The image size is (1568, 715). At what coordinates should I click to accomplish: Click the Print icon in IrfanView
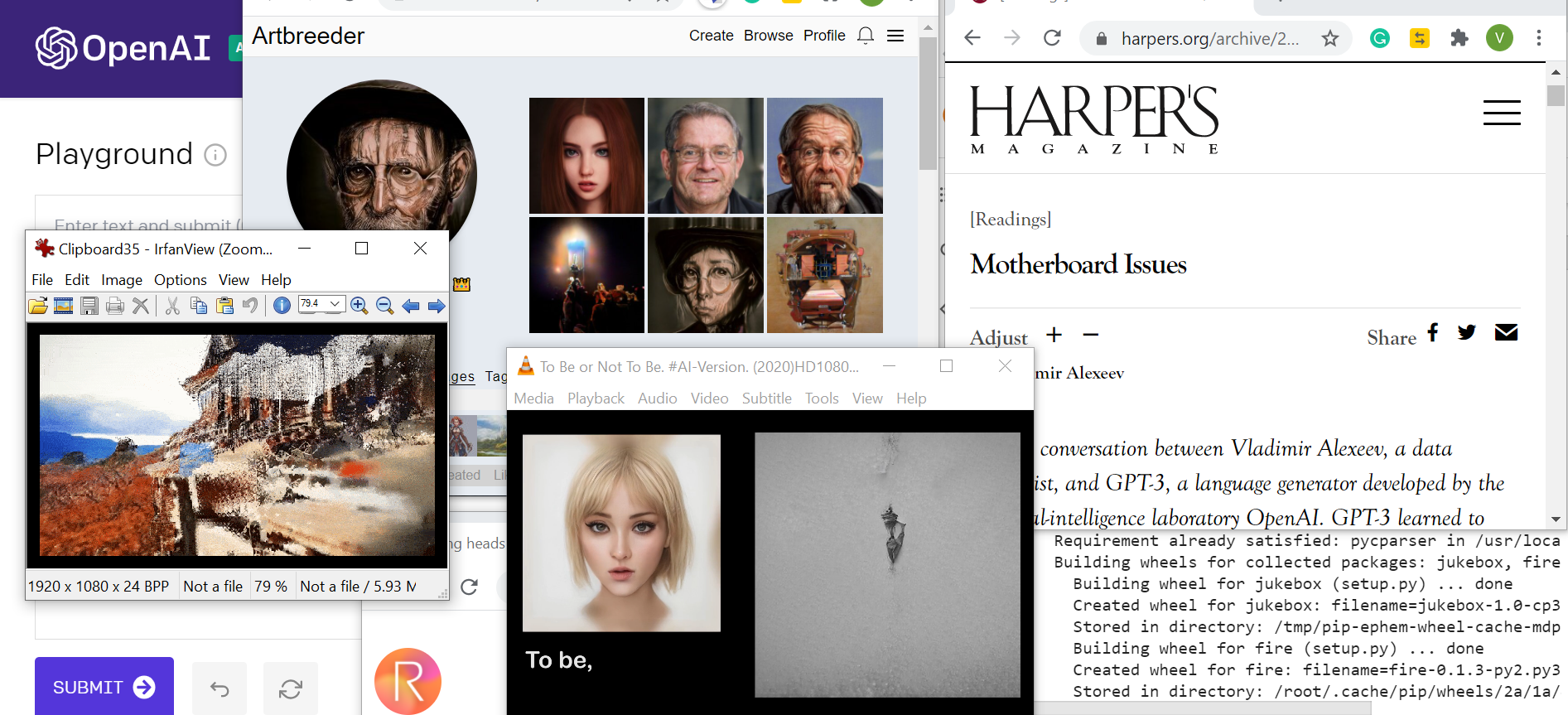[x=115, y=306]
